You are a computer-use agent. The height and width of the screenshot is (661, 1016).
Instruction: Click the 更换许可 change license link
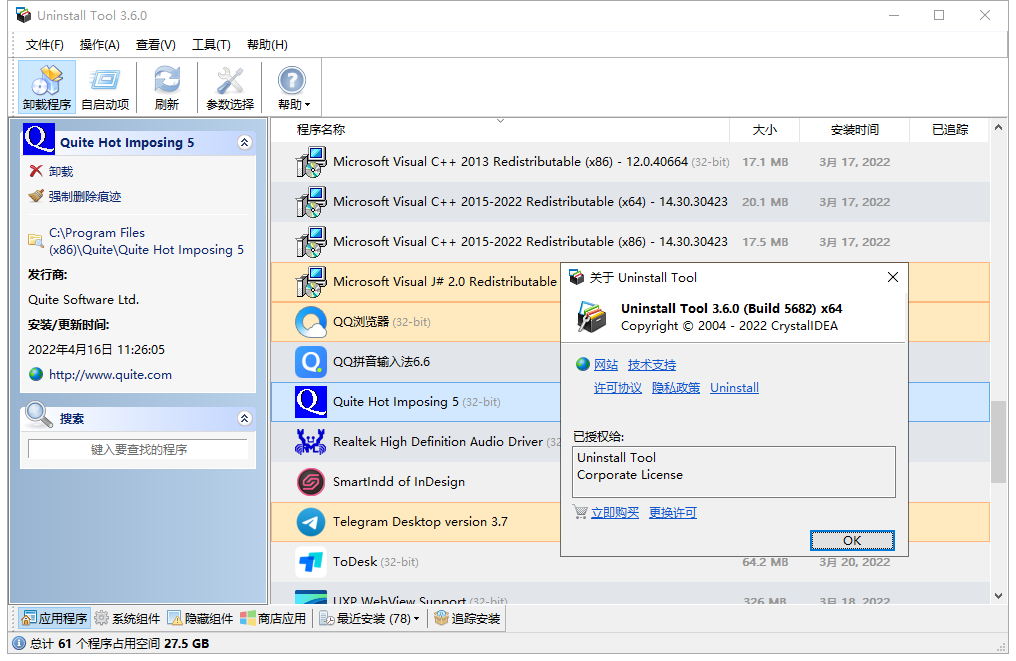(x=673, y=513)
